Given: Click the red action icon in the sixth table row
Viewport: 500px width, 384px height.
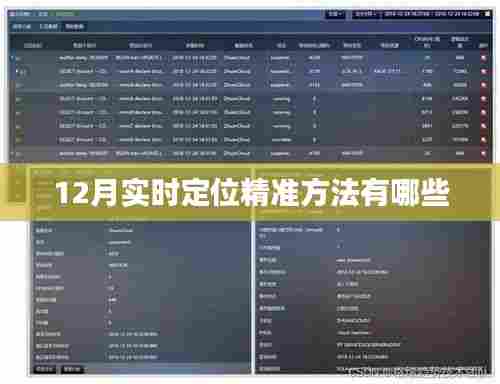Looking at the screenshot, I should [483, 126].
